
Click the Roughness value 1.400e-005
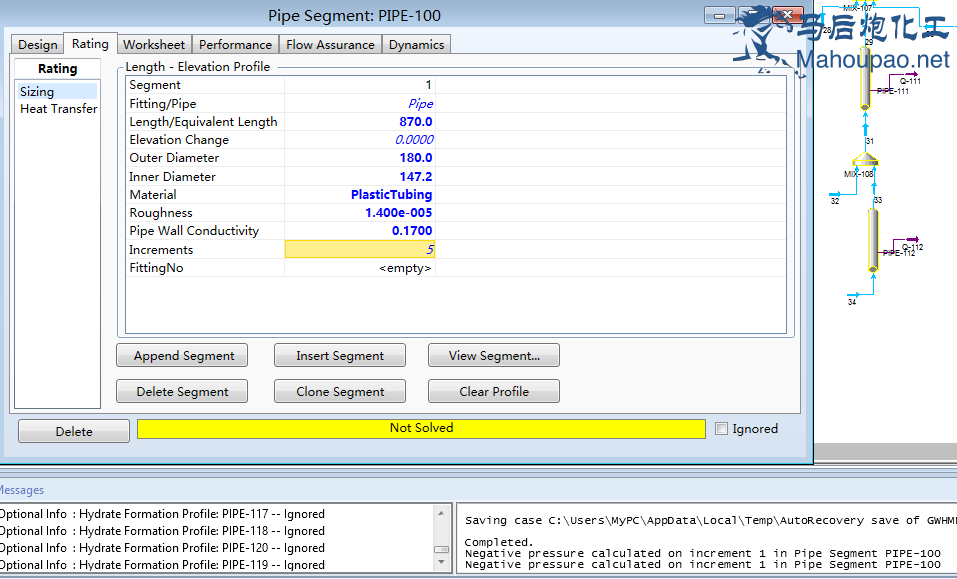click(360, 213)
